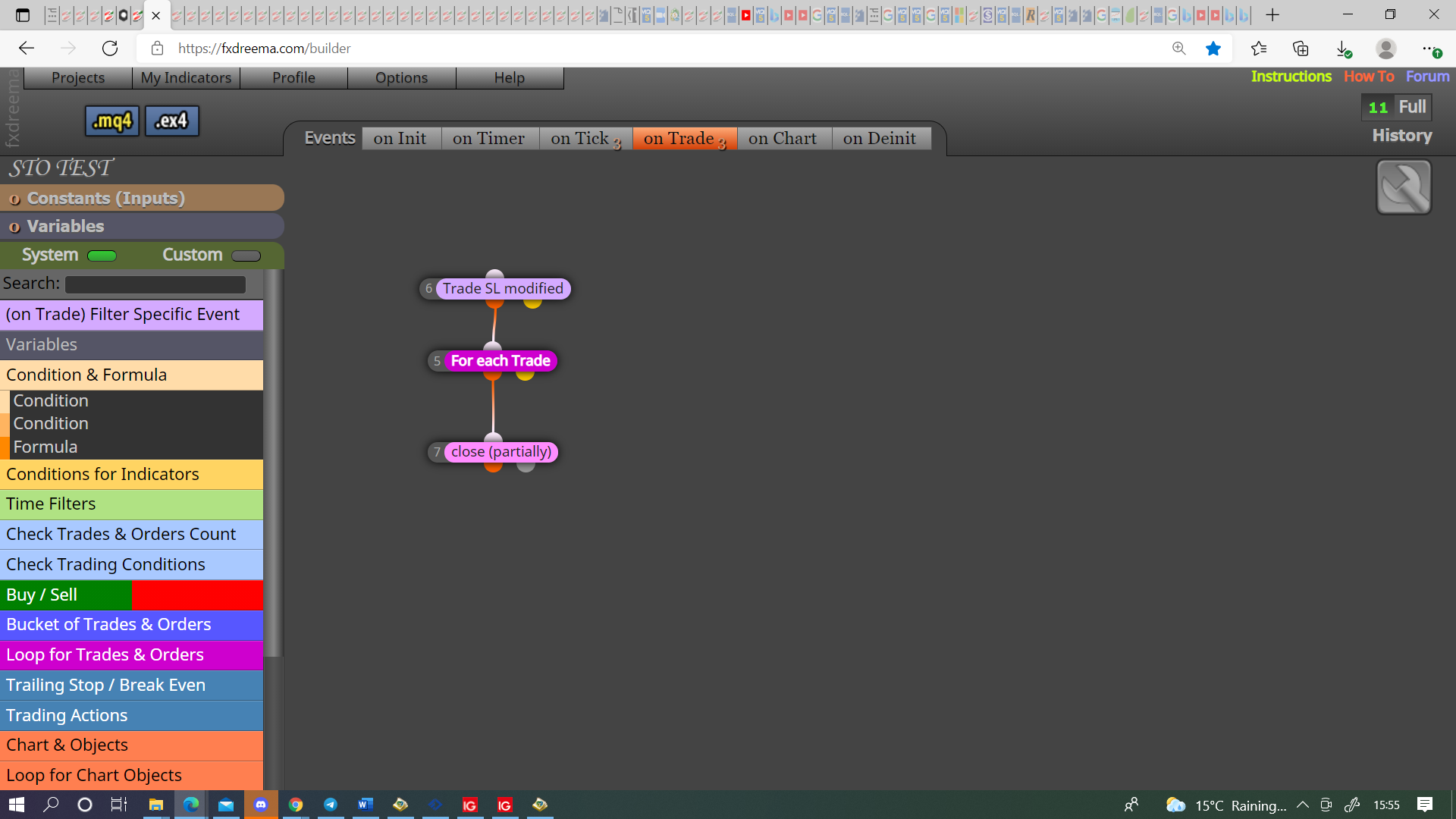Switch to the on Init event tab

pos(400,139)
